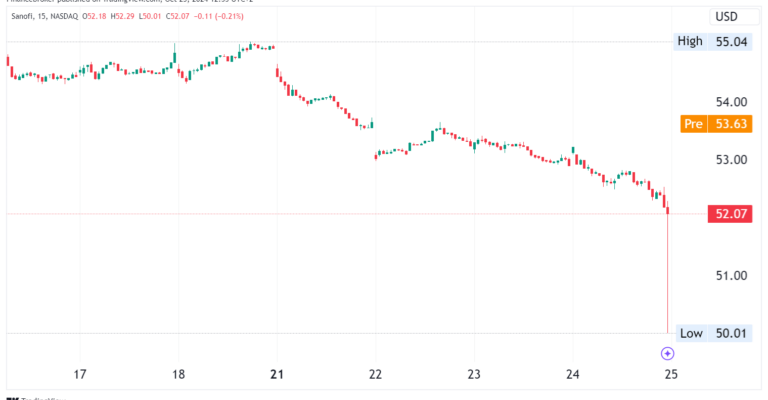
Task: Select the red 52.07 current price label
Action: pos(730,214)
